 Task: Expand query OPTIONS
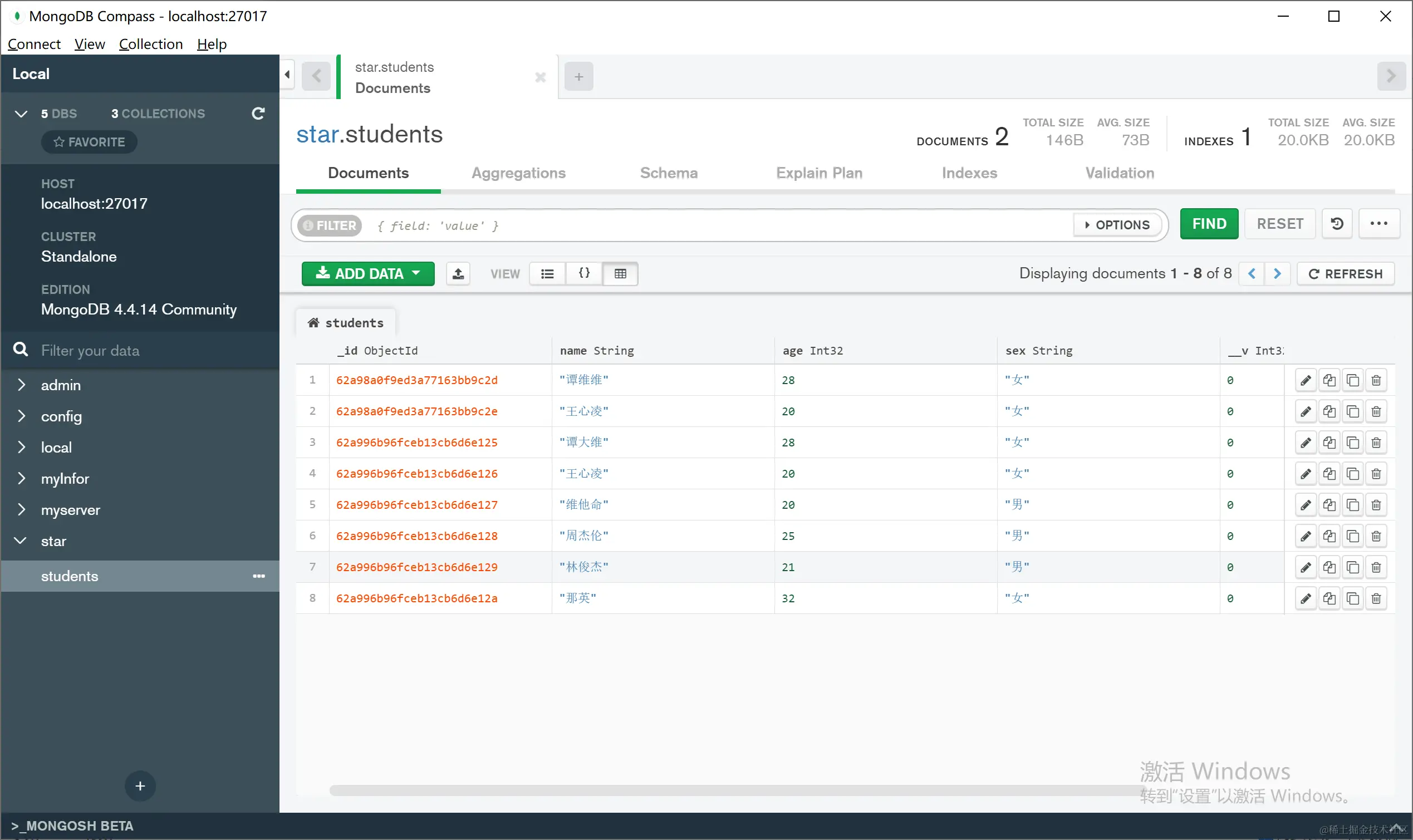tap(1117, 225)
